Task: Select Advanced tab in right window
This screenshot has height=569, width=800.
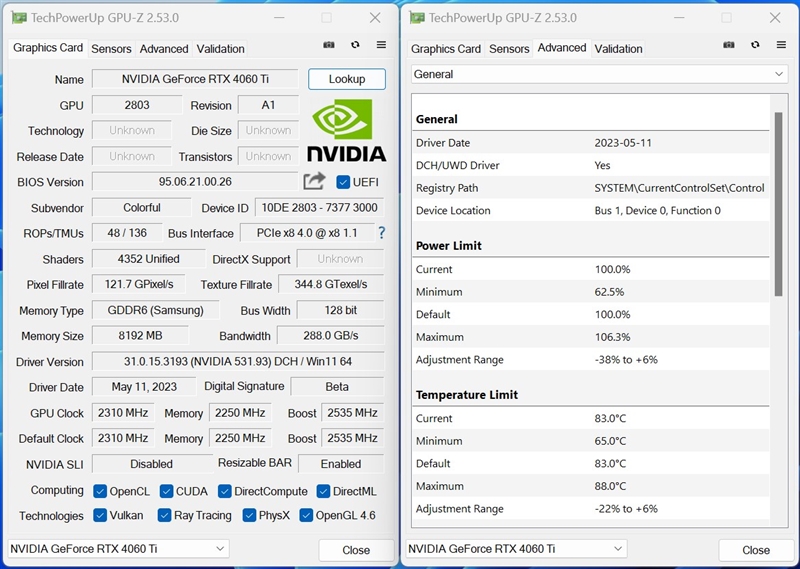Action: point(562,48)
